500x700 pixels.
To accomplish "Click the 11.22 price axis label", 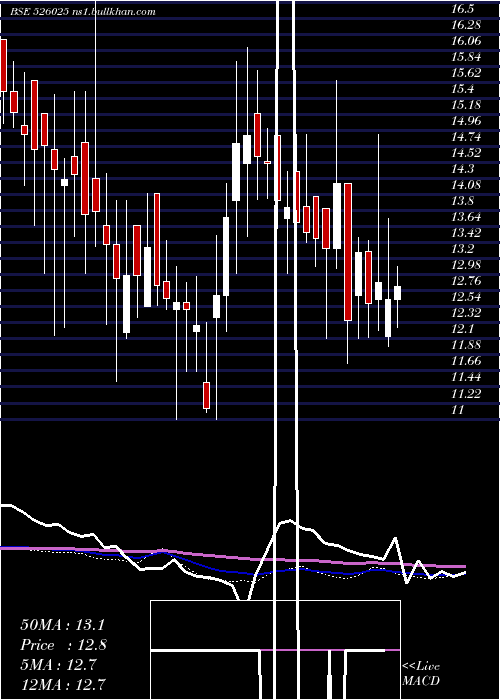I will 466,393.
